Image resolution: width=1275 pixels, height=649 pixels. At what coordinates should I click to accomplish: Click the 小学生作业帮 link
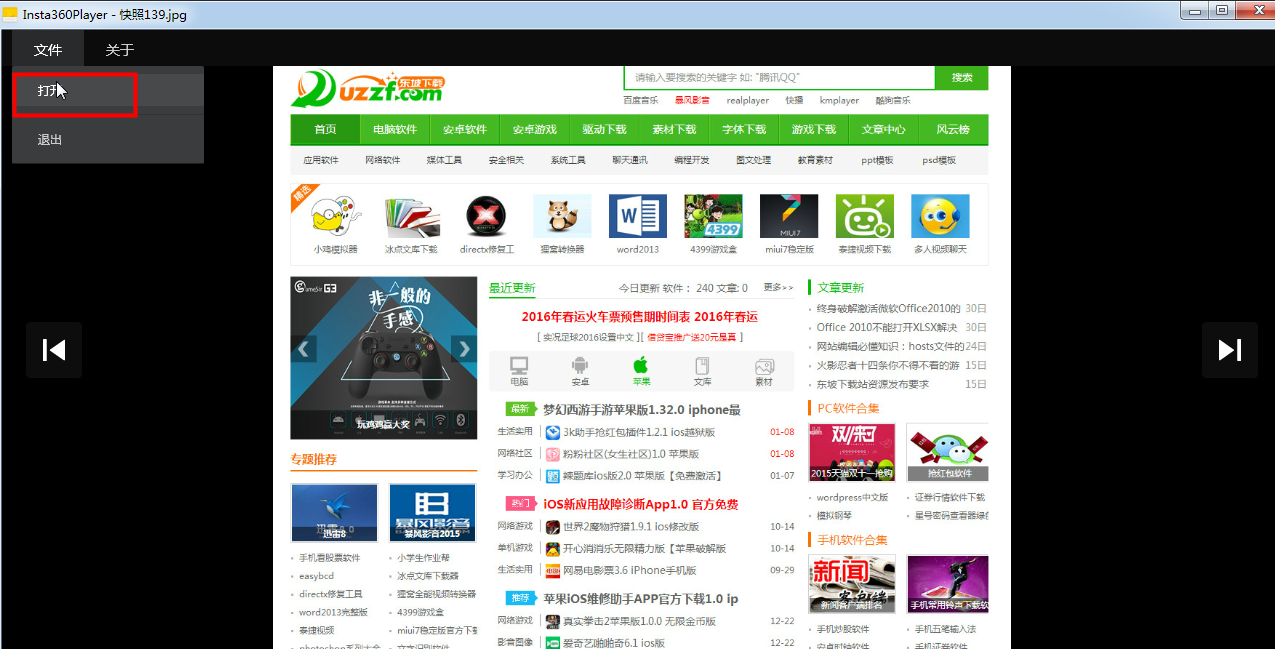pos(423,558)
